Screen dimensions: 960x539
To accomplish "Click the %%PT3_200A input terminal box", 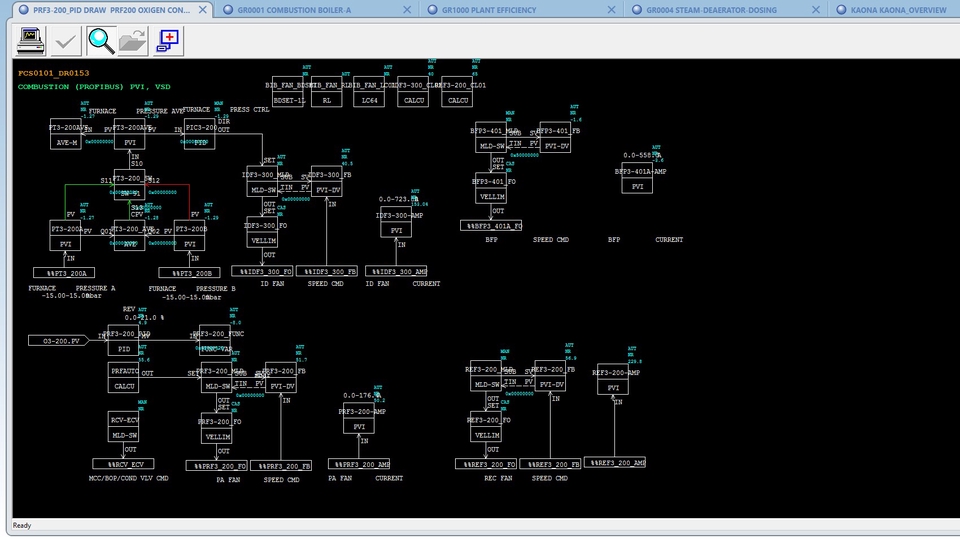I will click(64, 273).
